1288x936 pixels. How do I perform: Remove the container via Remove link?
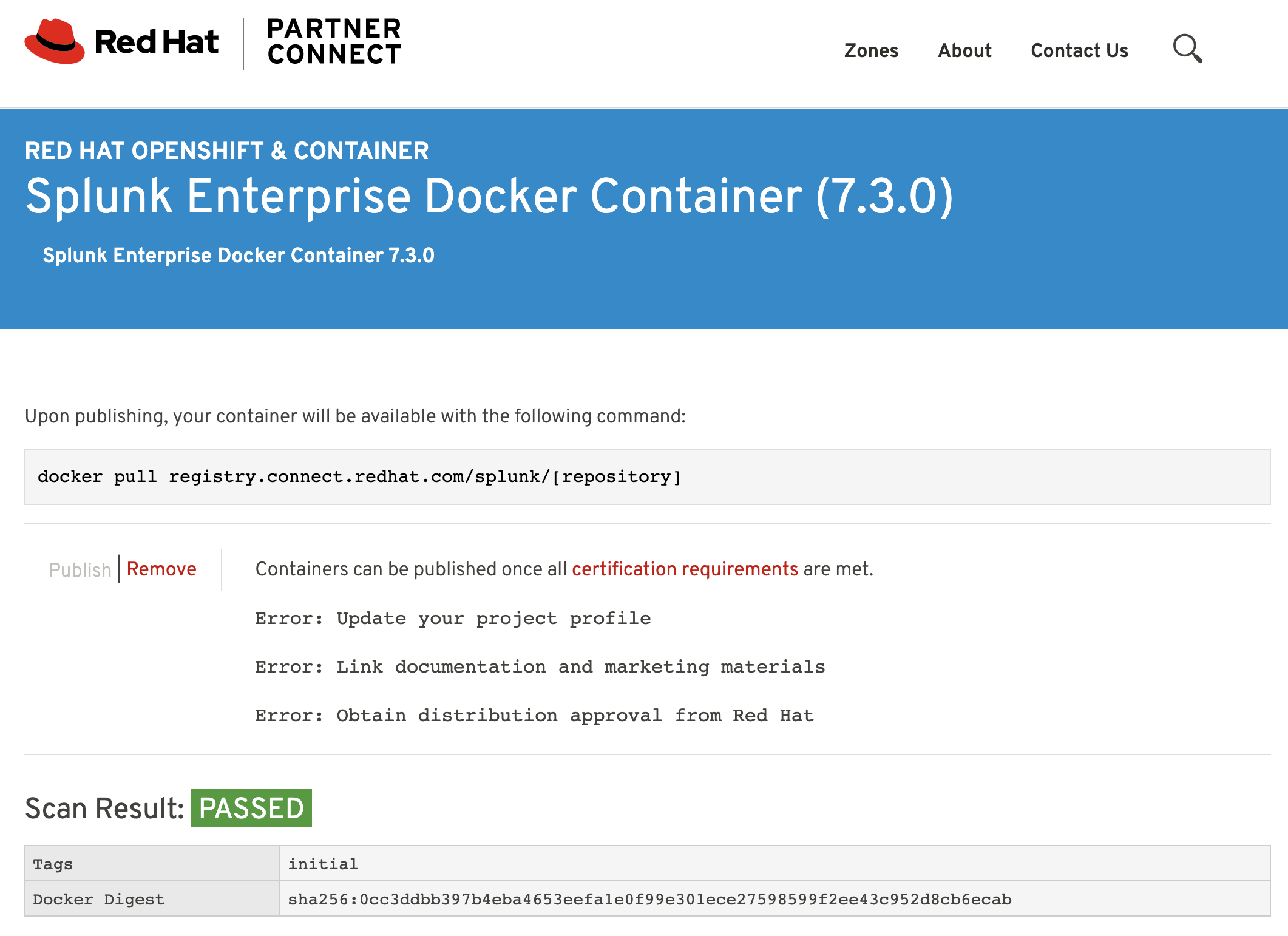(x=161, y=569)
